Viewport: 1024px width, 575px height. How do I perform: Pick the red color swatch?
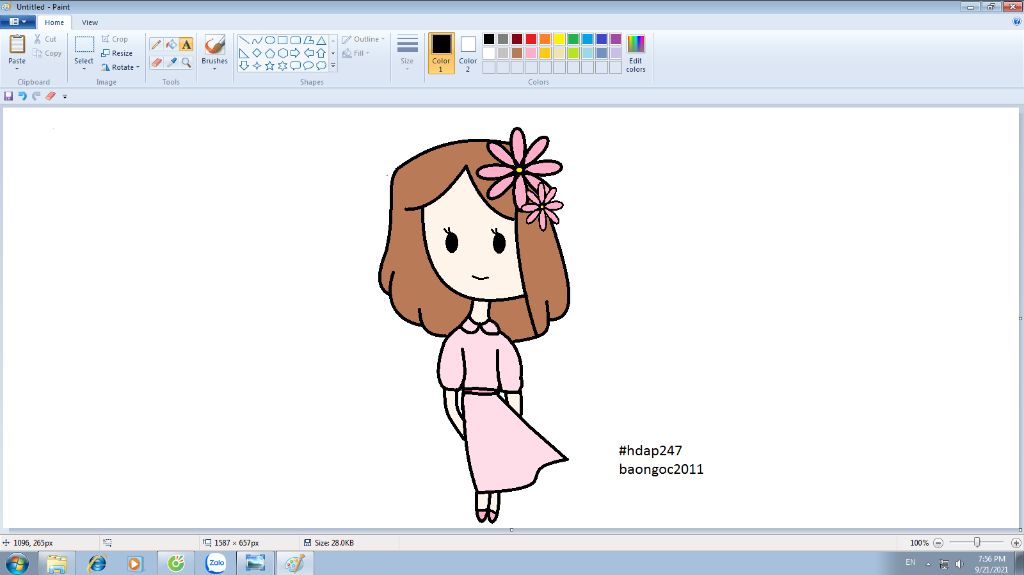click(531, 39)
